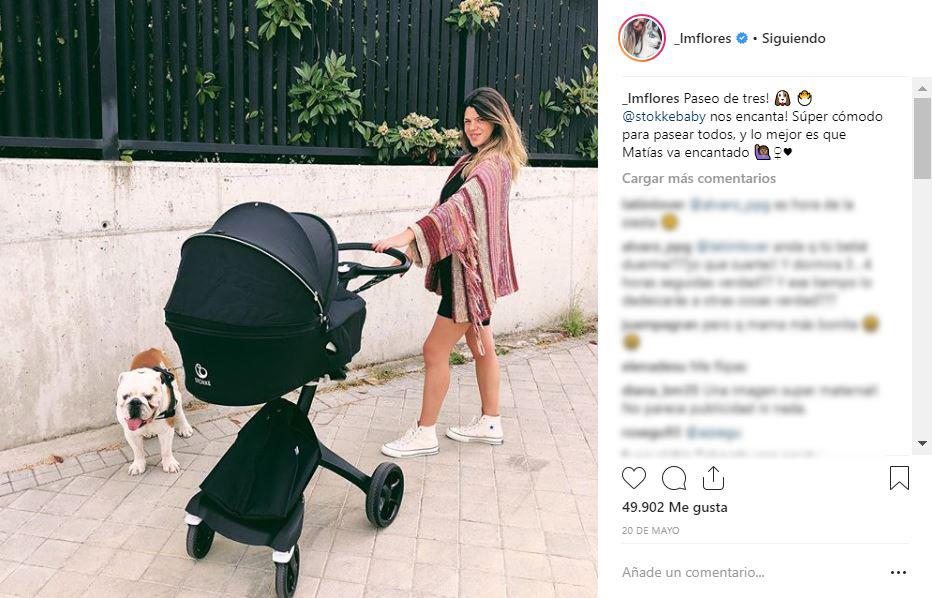Click verified badge next to _lmflores
Screen dimensions: 932x598
742,38
